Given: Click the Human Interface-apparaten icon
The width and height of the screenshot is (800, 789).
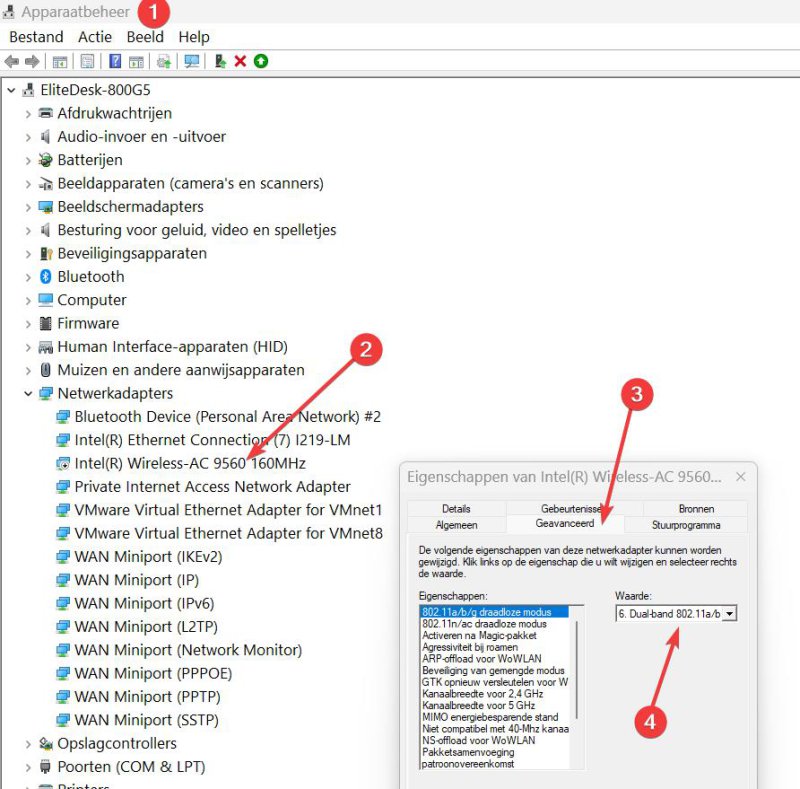Looking at the screenshot, I should click(x=45, y=347).
